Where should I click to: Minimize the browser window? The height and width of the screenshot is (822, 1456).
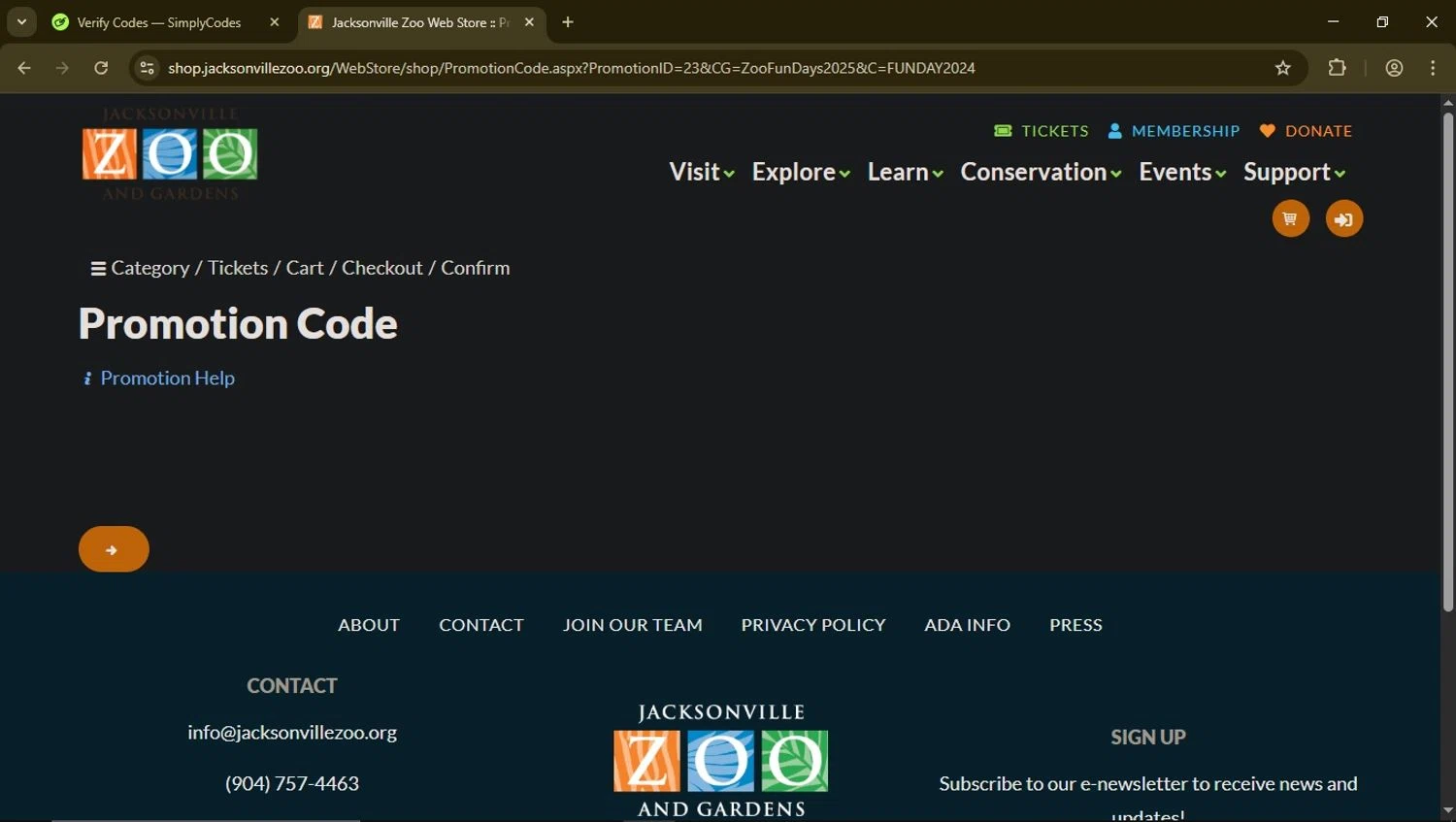(x=1333, y=21)
